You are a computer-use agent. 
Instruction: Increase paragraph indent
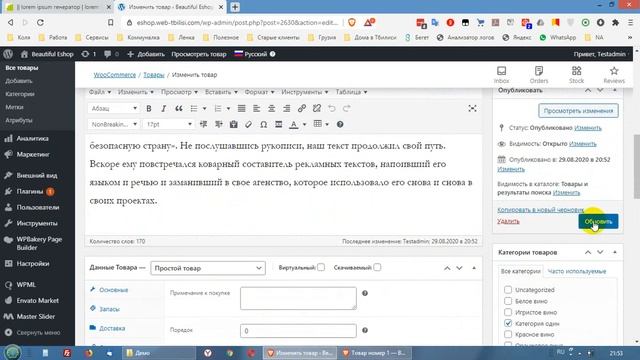[x=218, y=124]
